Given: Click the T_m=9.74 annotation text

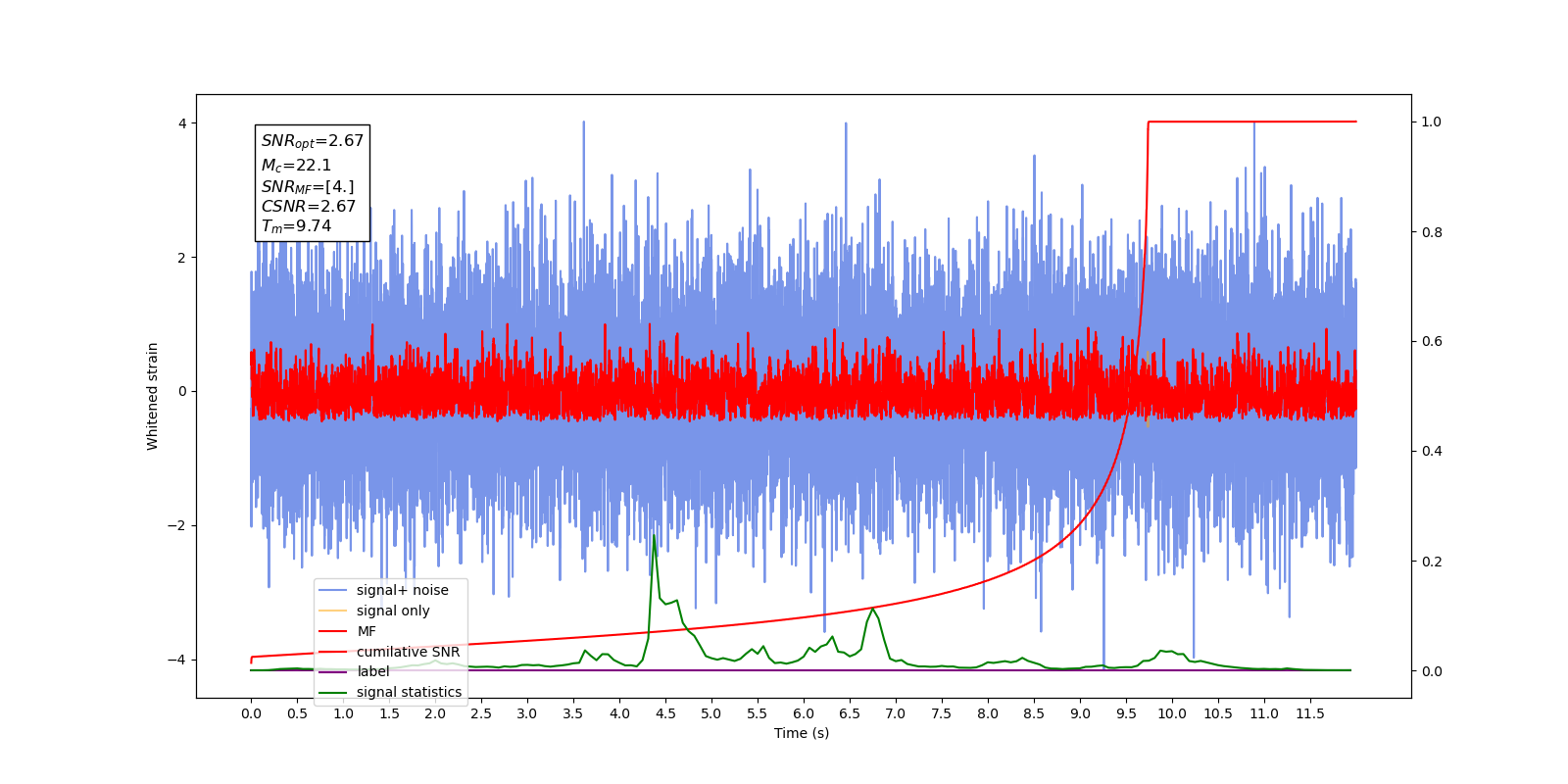Looking at the screenshot, I should click(x=296, y=226).
